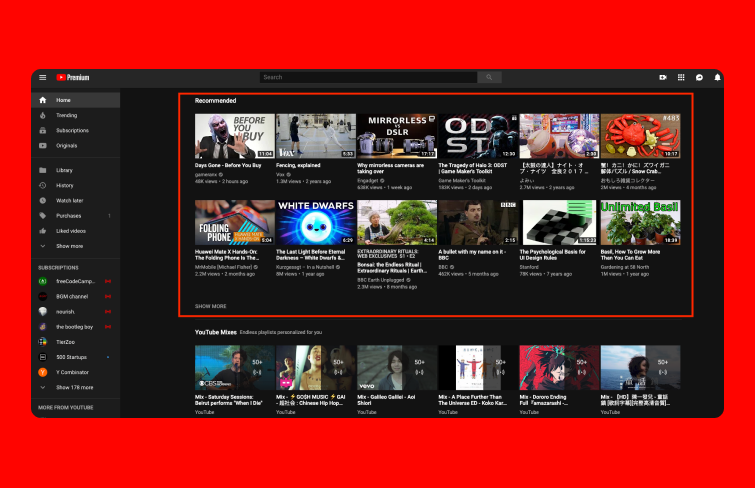Open the notifications bell
The image size is (755, 488).
click(717, 77)
